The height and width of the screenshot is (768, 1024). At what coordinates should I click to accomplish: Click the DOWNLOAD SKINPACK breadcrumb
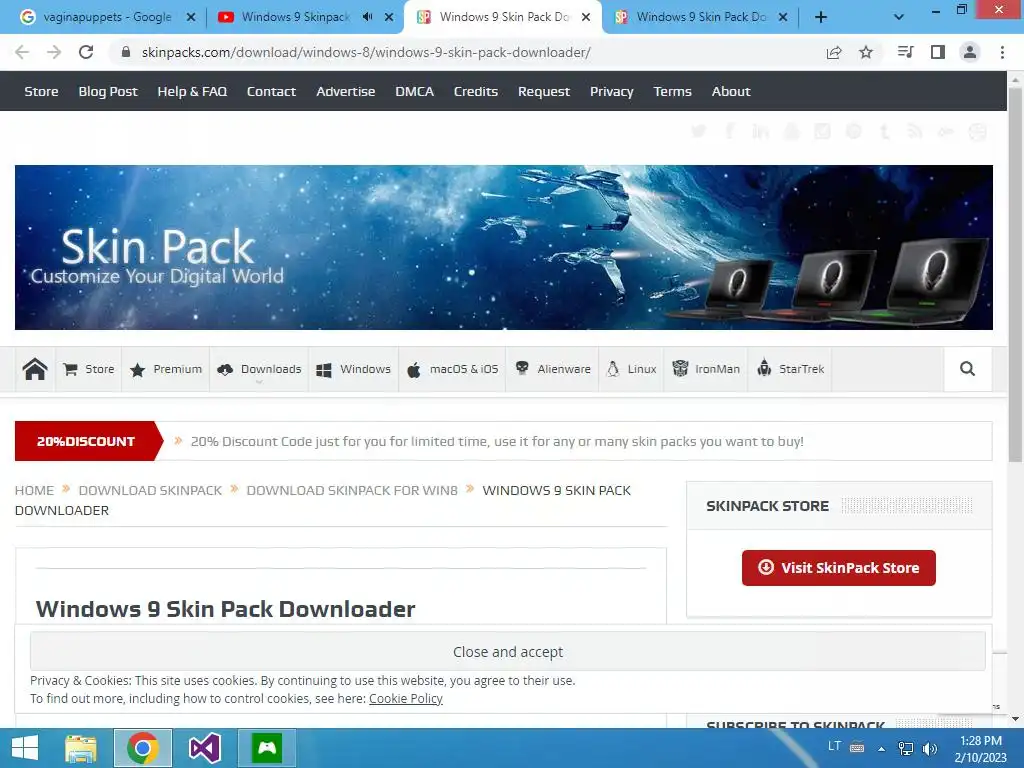point(150,490)
